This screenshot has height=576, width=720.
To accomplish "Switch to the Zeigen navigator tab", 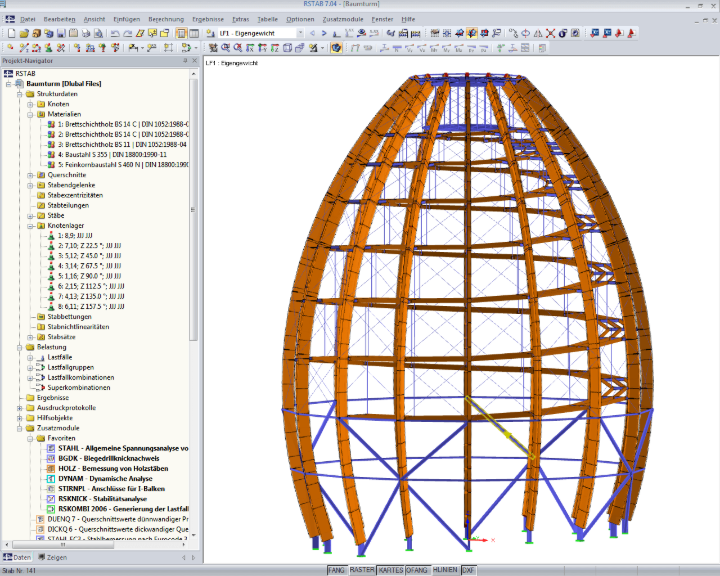I will (52, 558).
